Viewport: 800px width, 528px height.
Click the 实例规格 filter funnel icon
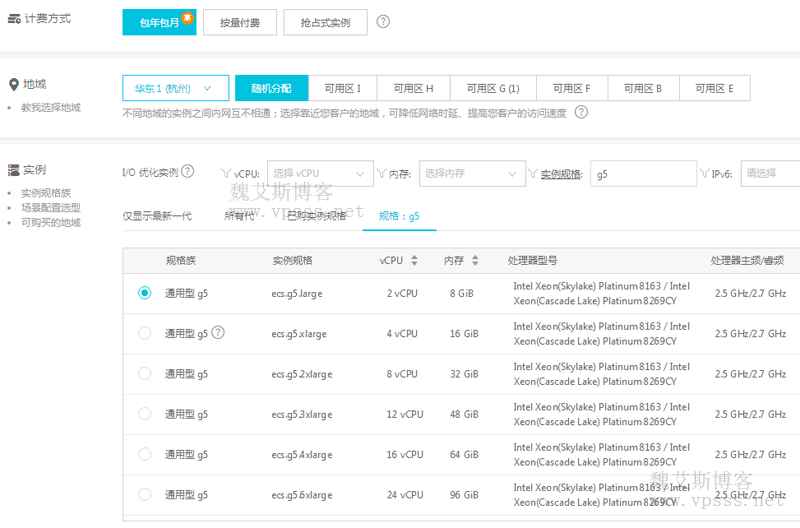(533, 174)
